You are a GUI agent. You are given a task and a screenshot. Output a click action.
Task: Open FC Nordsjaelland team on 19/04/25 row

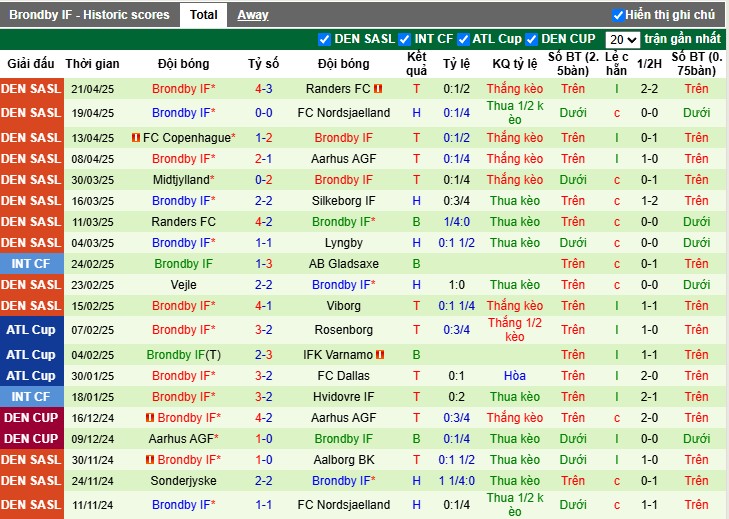tap(344, 113)
